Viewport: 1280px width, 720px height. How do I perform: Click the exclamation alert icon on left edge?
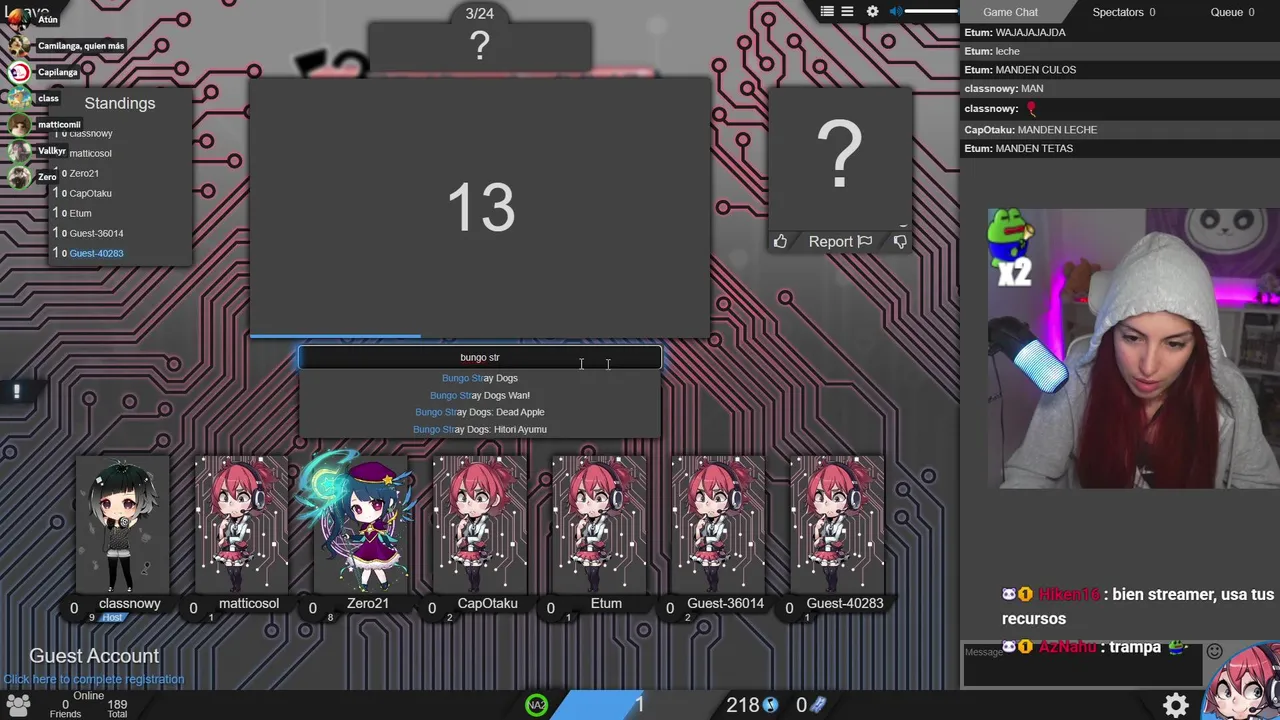tap(16, 392)
